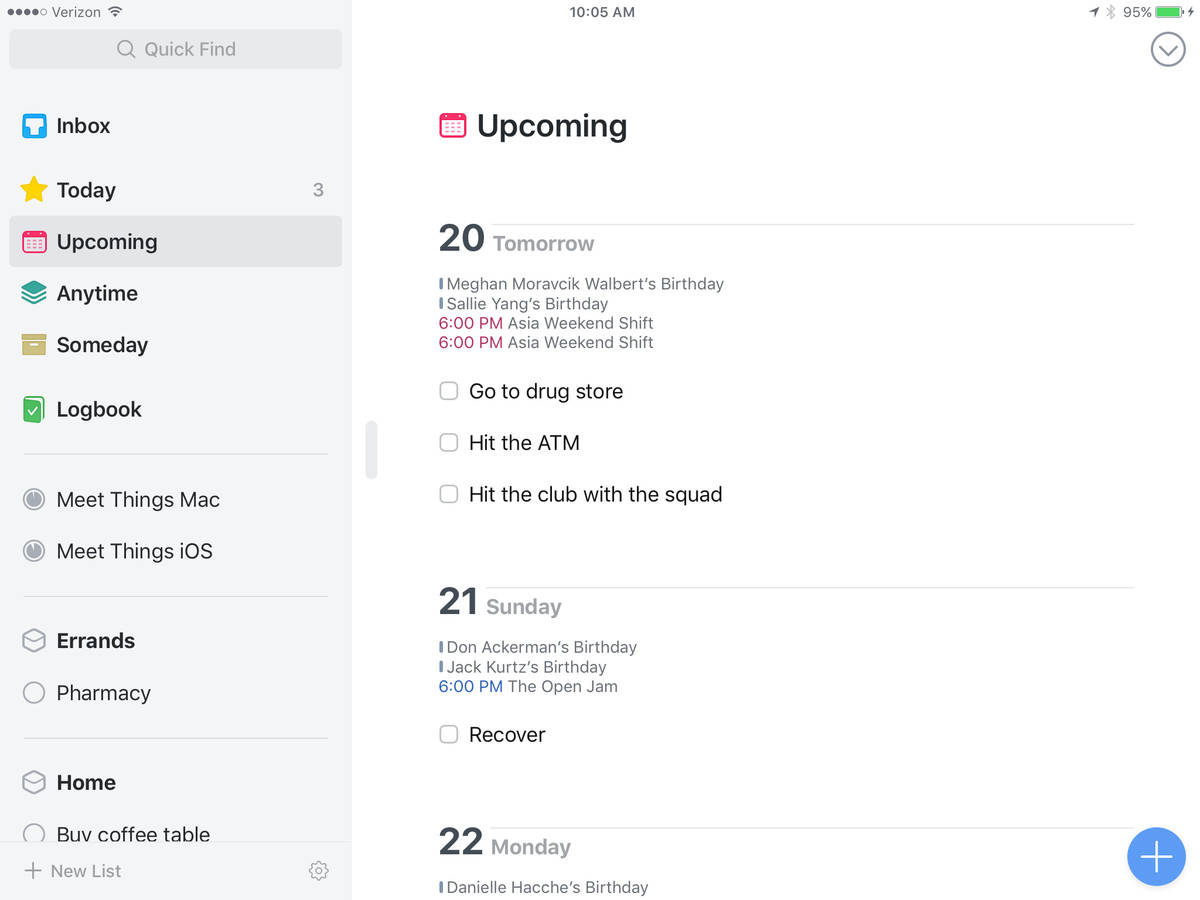Screen dimensions: 1200x900
Task: Open the Someday archive box icon
Action: 34,345
